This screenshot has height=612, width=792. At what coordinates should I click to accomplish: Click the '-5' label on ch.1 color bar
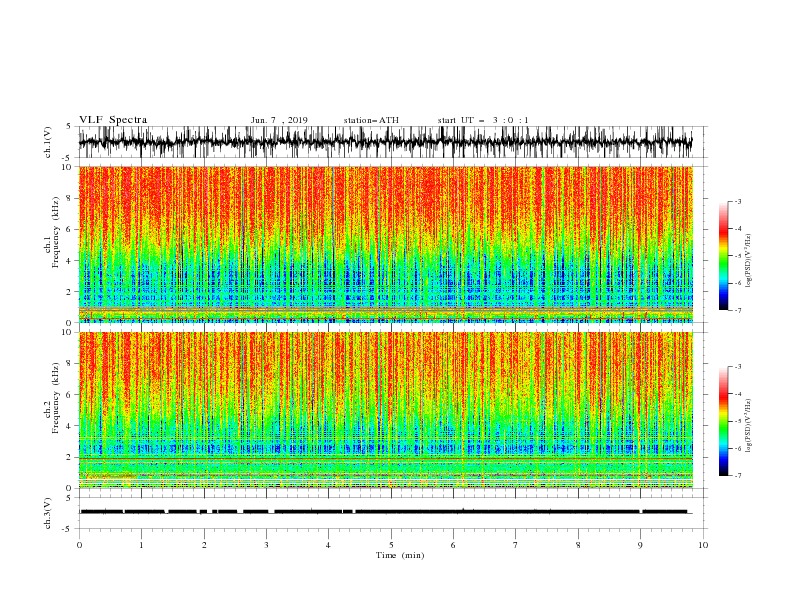click(738, 256)
